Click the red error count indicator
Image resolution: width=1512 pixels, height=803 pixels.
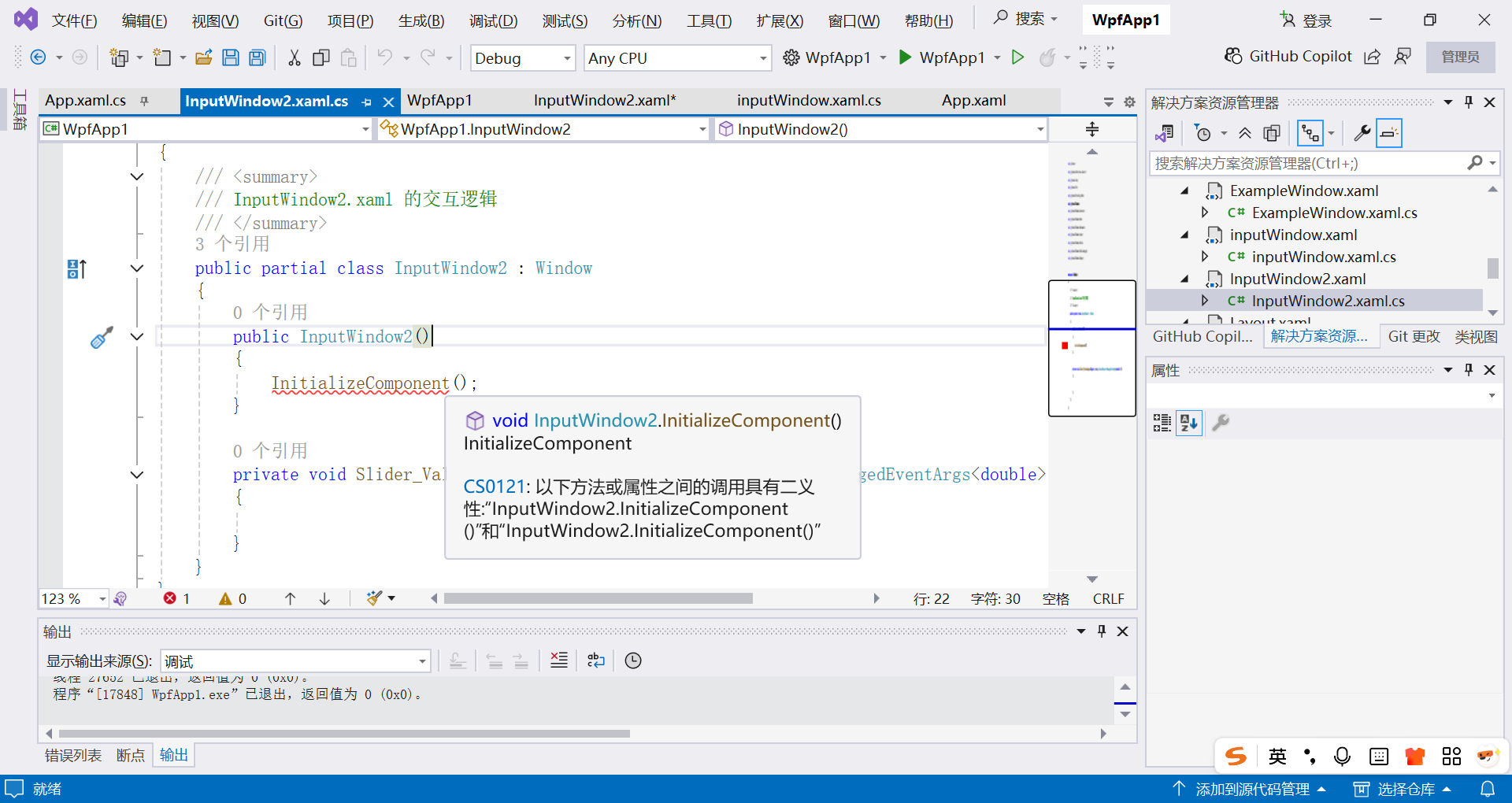176,599
